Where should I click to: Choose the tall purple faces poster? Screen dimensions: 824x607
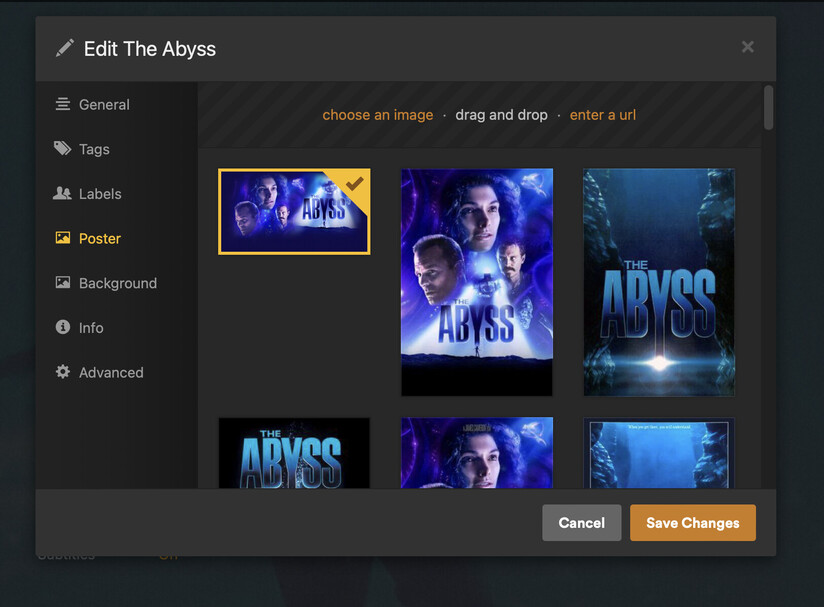[477, 282]
